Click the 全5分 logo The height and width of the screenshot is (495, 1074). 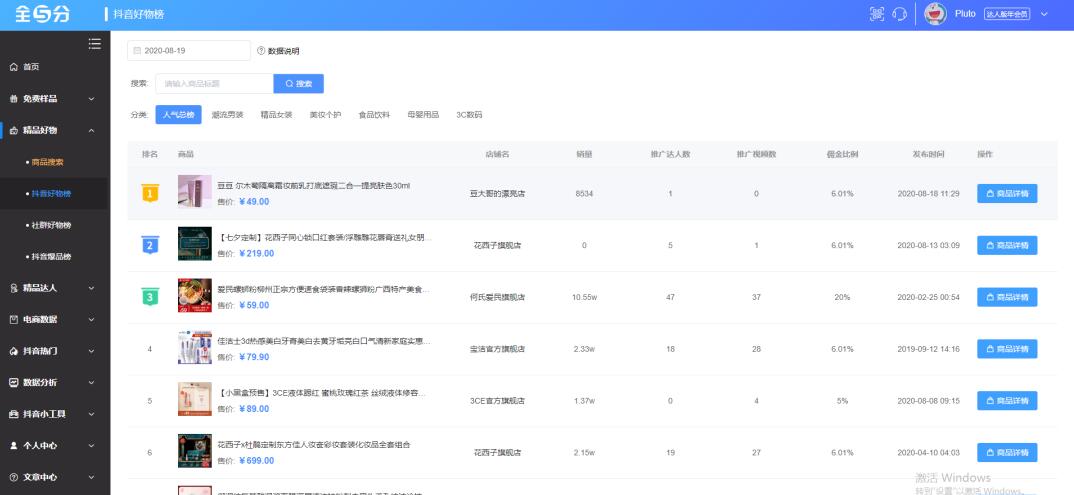click(42, 14)
